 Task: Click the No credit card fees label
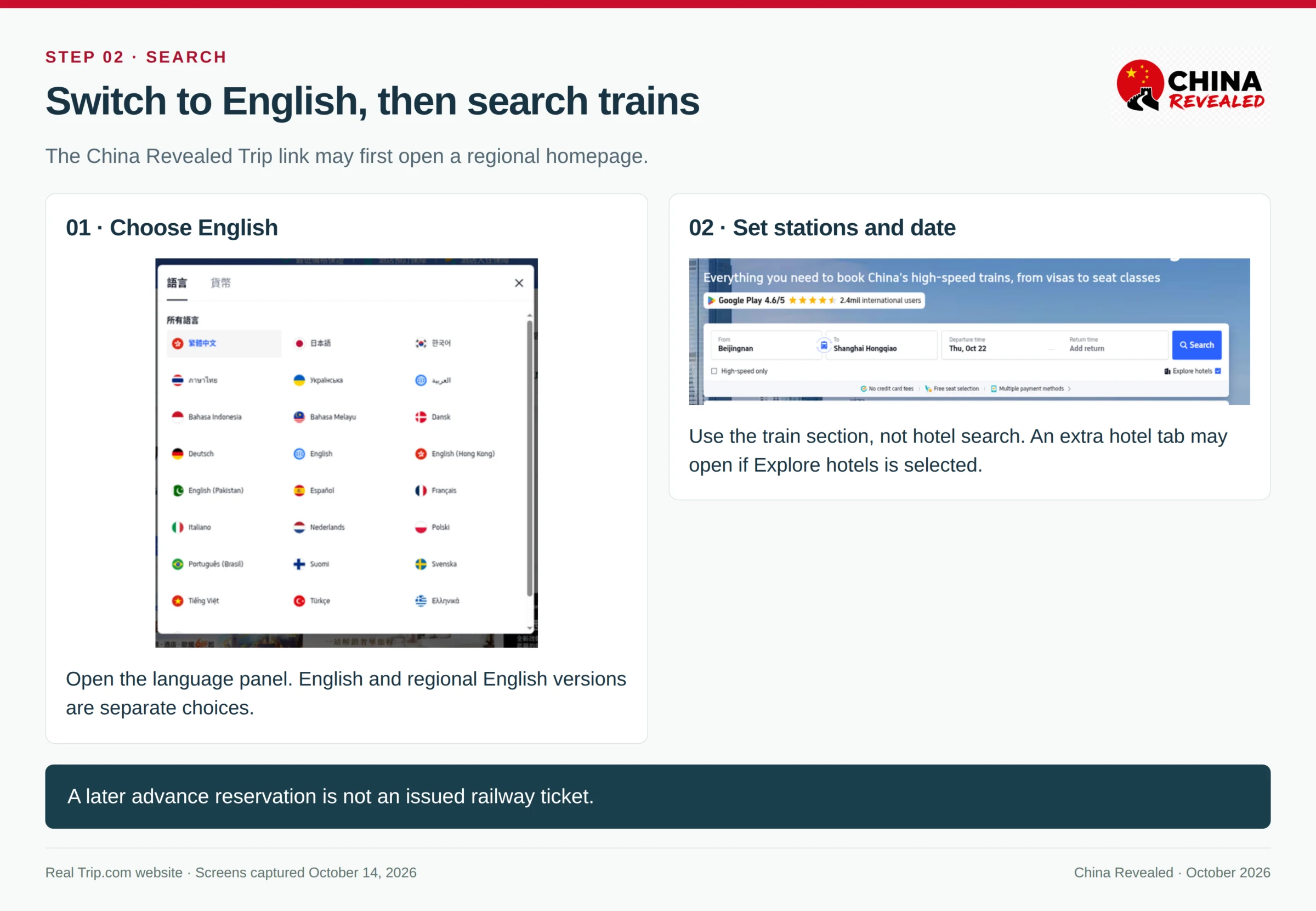(887, 389)
